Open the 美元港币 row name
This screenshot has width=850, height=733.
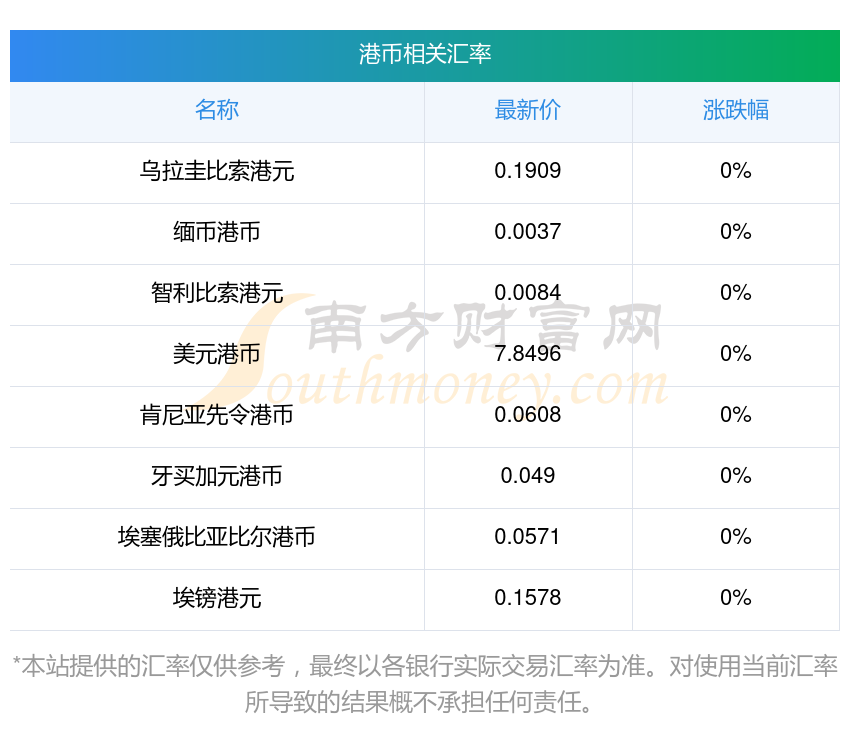(x=217, y=354)
